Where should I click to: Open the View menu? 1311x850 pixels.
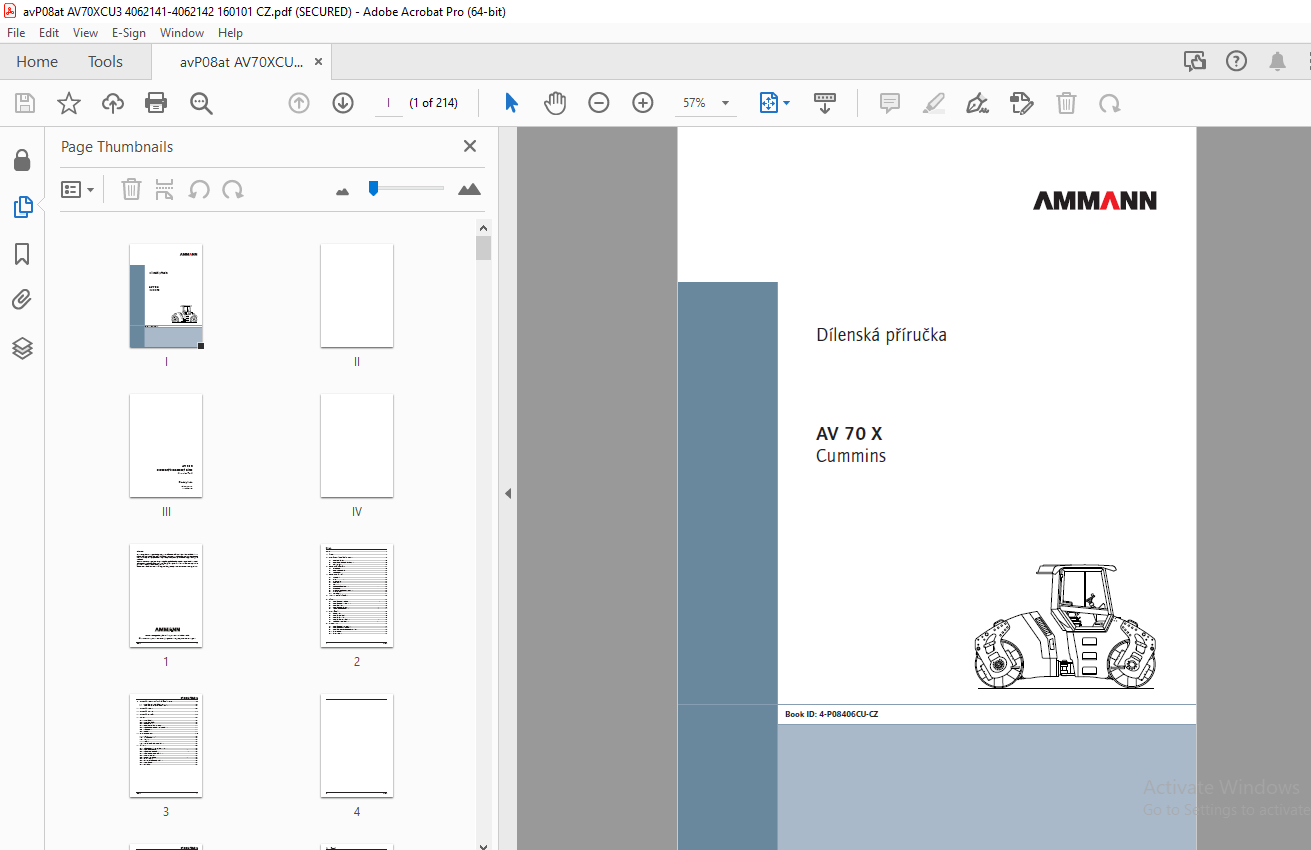pyautogui.click(x=86, y=33)
